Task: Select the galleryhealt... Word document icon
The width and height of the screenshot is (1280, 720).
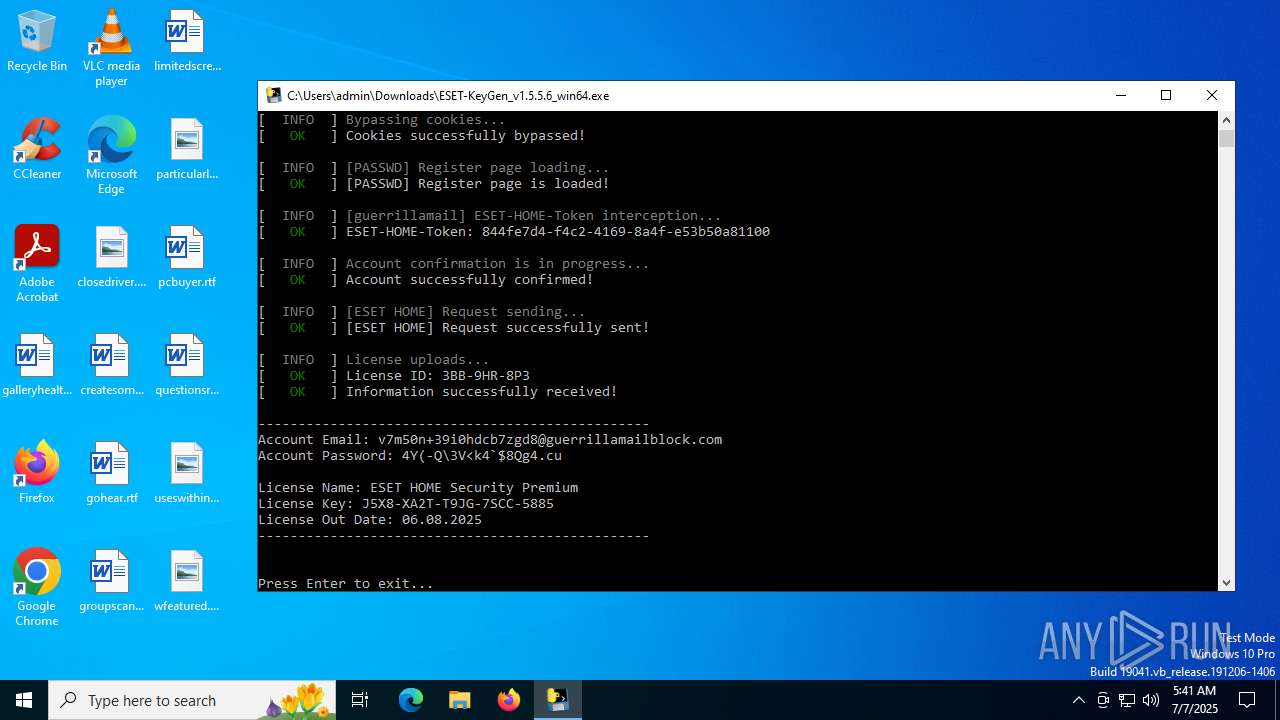Action: click(x=37, y=366)
